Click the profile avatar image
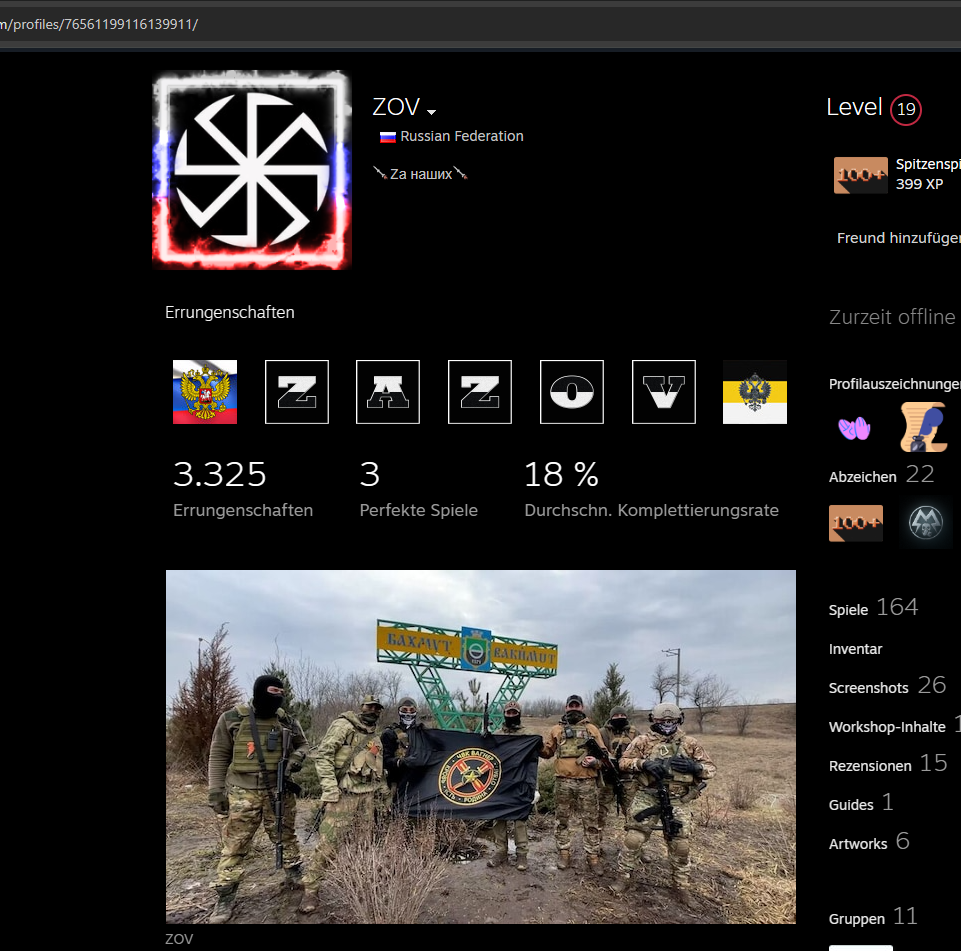961x951 pixels. coord(252,169)
